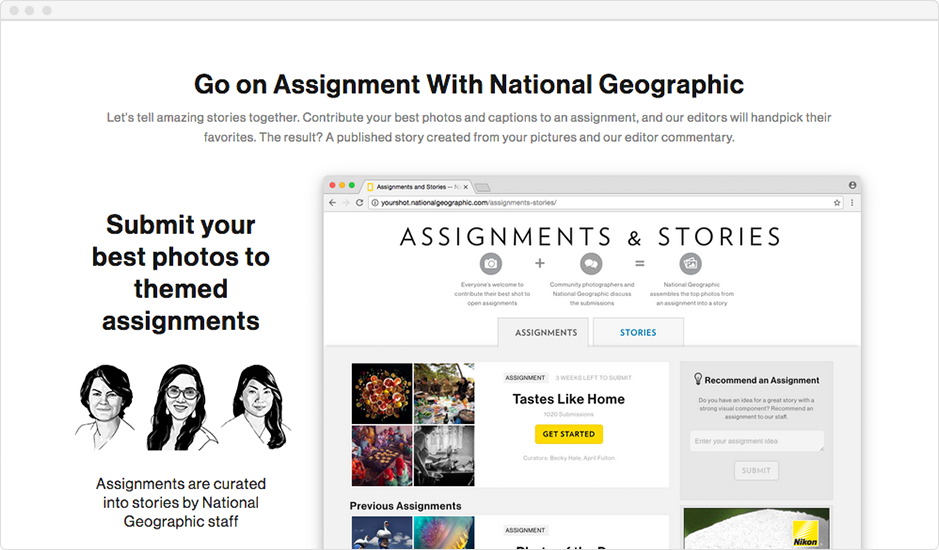Click the camera circle icon
The image size is (939, 550).
[490, 263]
